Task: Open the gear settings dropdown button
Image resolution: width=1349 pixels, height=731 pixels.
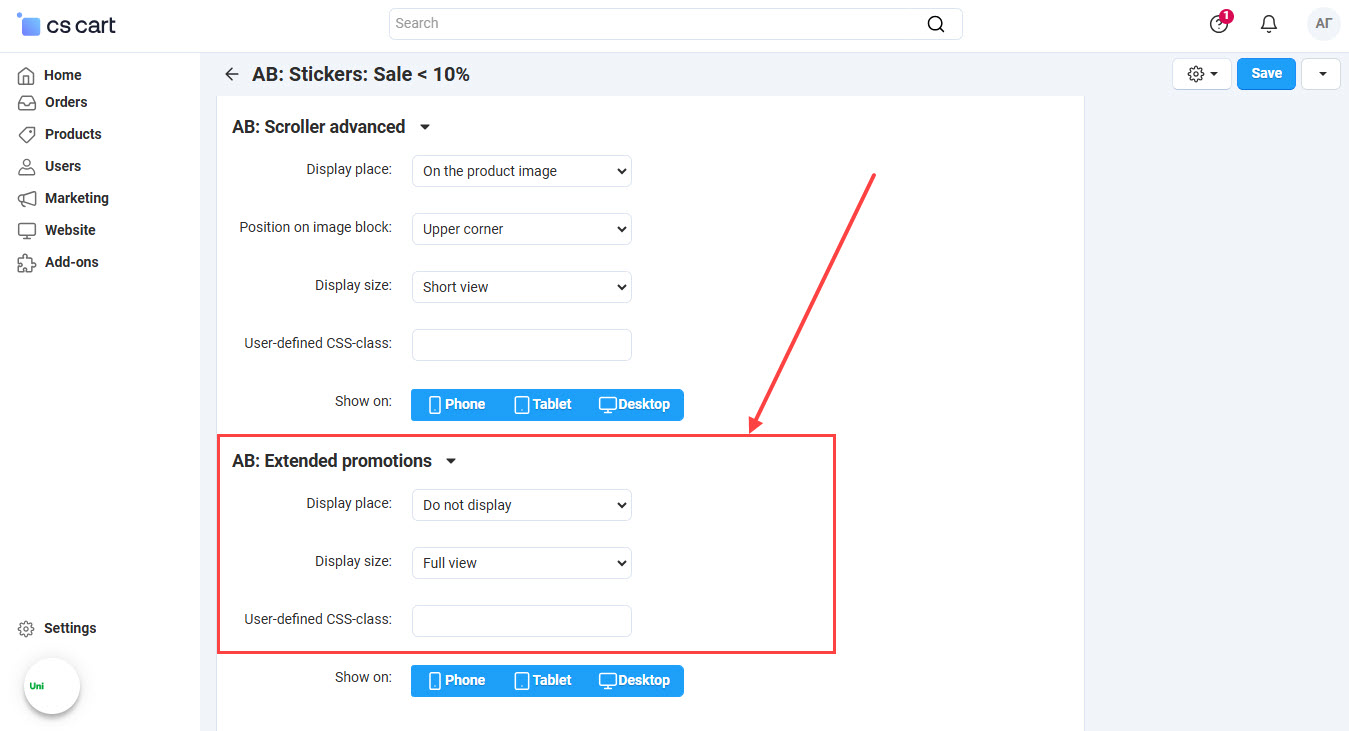Action: (x=1201, y=74)
